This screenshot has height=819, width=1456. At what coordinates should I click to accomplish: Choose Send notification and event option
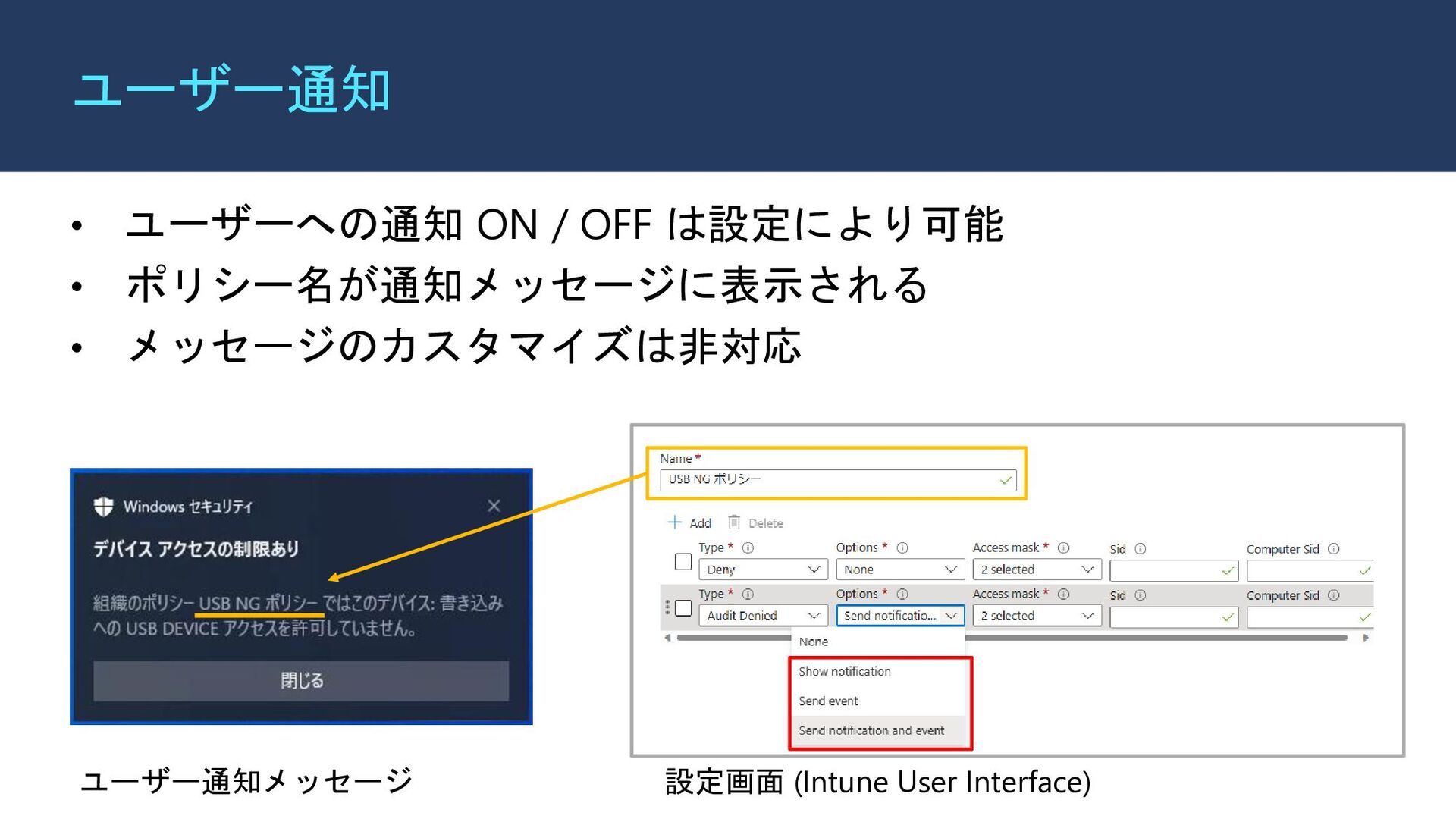(x=880, y=730)
